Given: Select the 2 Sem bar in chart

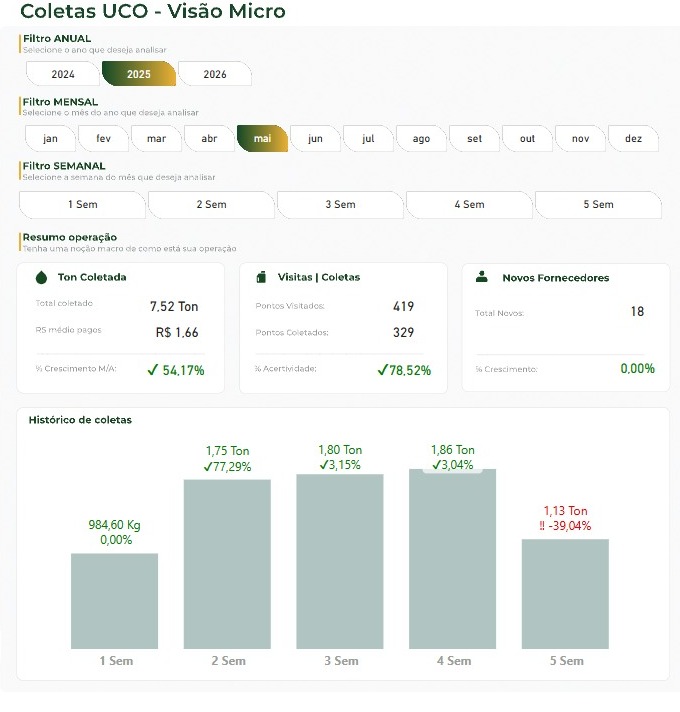Looking at the screenshot, I should (x=227, y=564).
